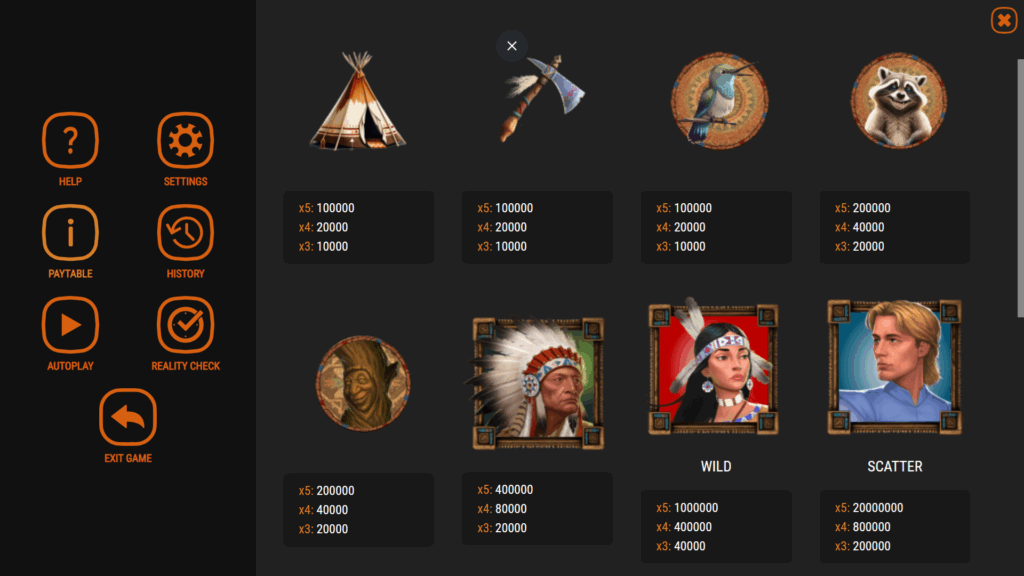
Task: Click the Wild payout values box
Action: click(716, 526)
